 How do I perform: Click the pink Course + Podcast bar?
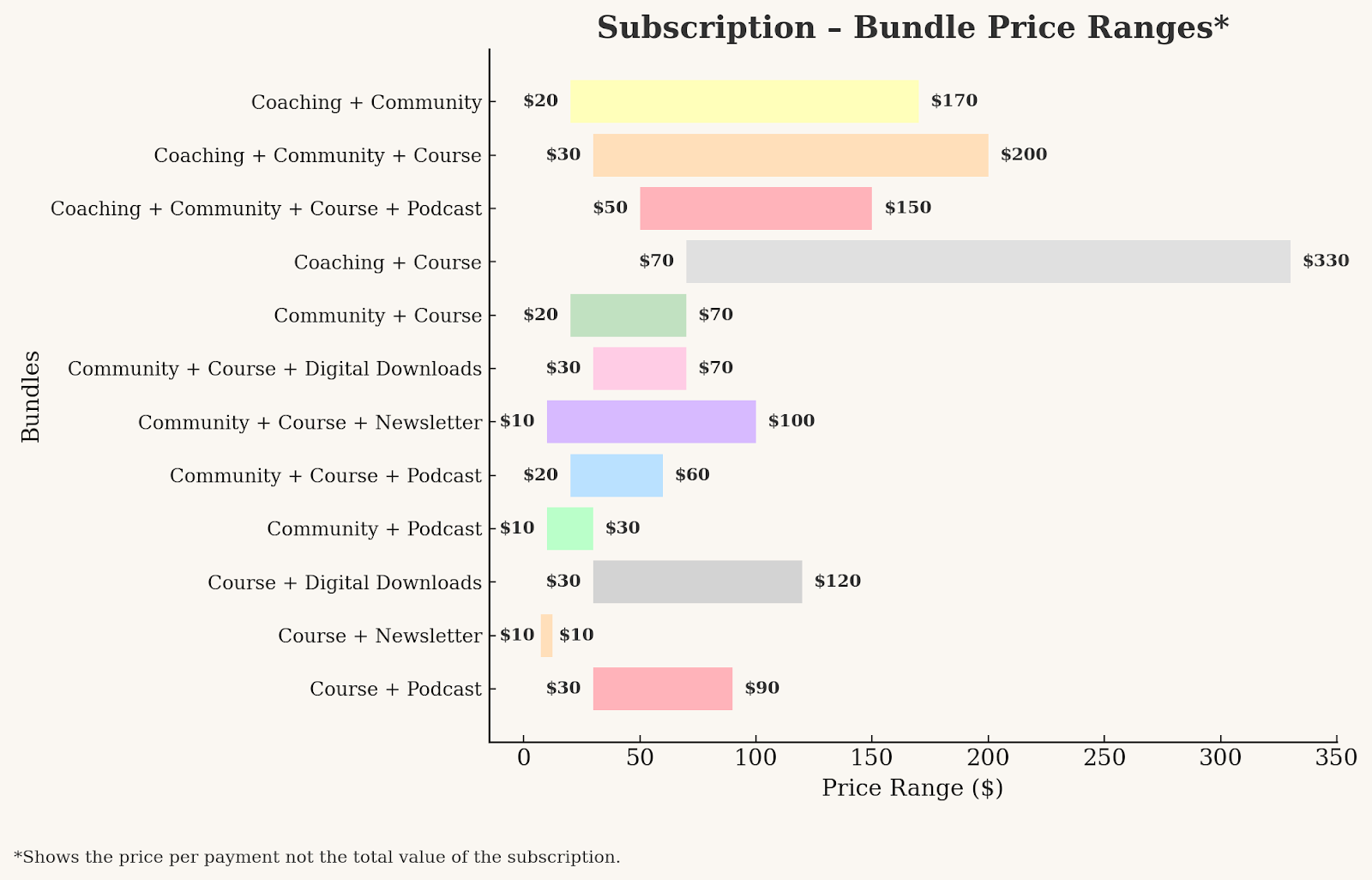click(x=662, y=689)
